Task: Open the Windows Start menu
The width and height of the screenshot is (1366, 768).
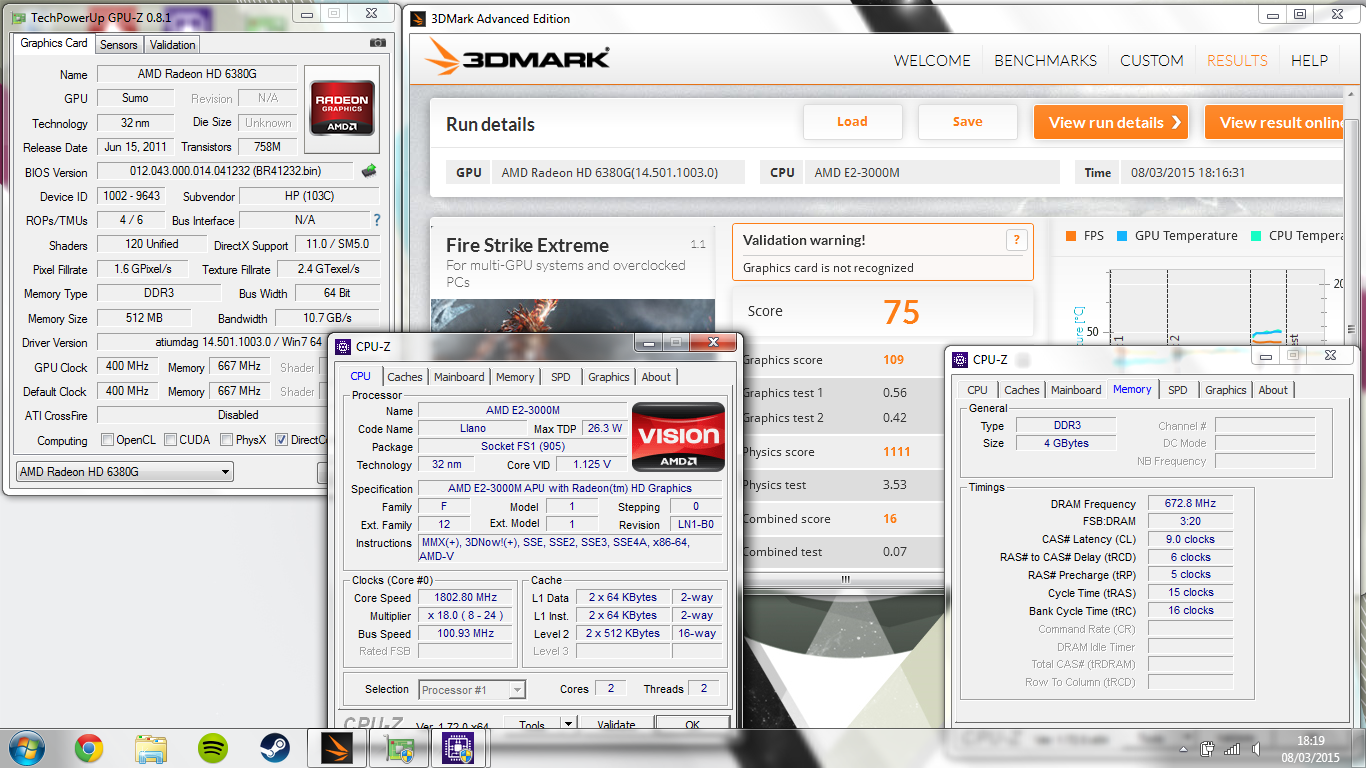Action: (26, 747)
